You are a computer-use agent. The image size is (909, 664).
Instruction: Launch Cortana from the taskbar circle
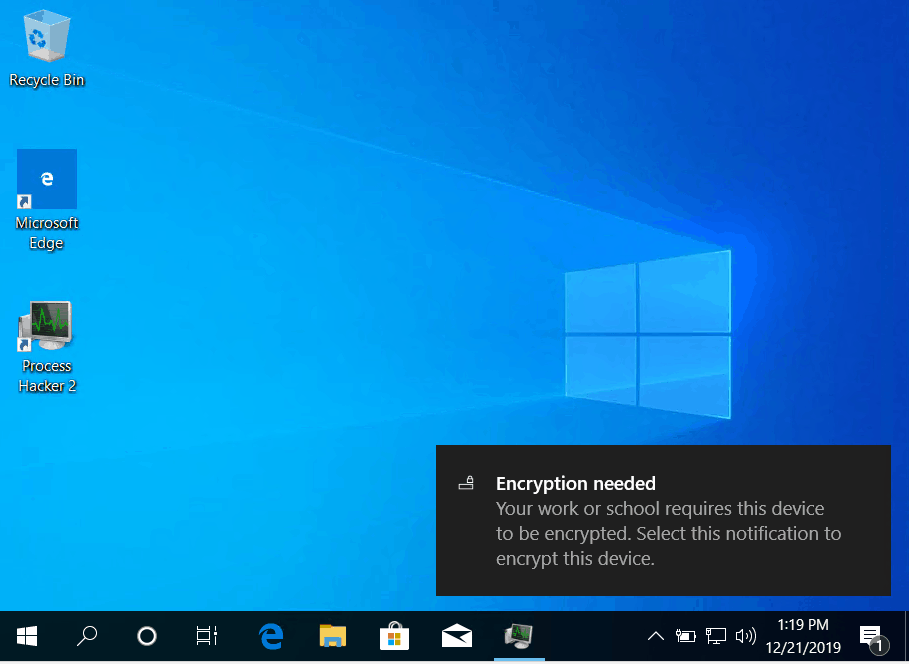(147, 635)
